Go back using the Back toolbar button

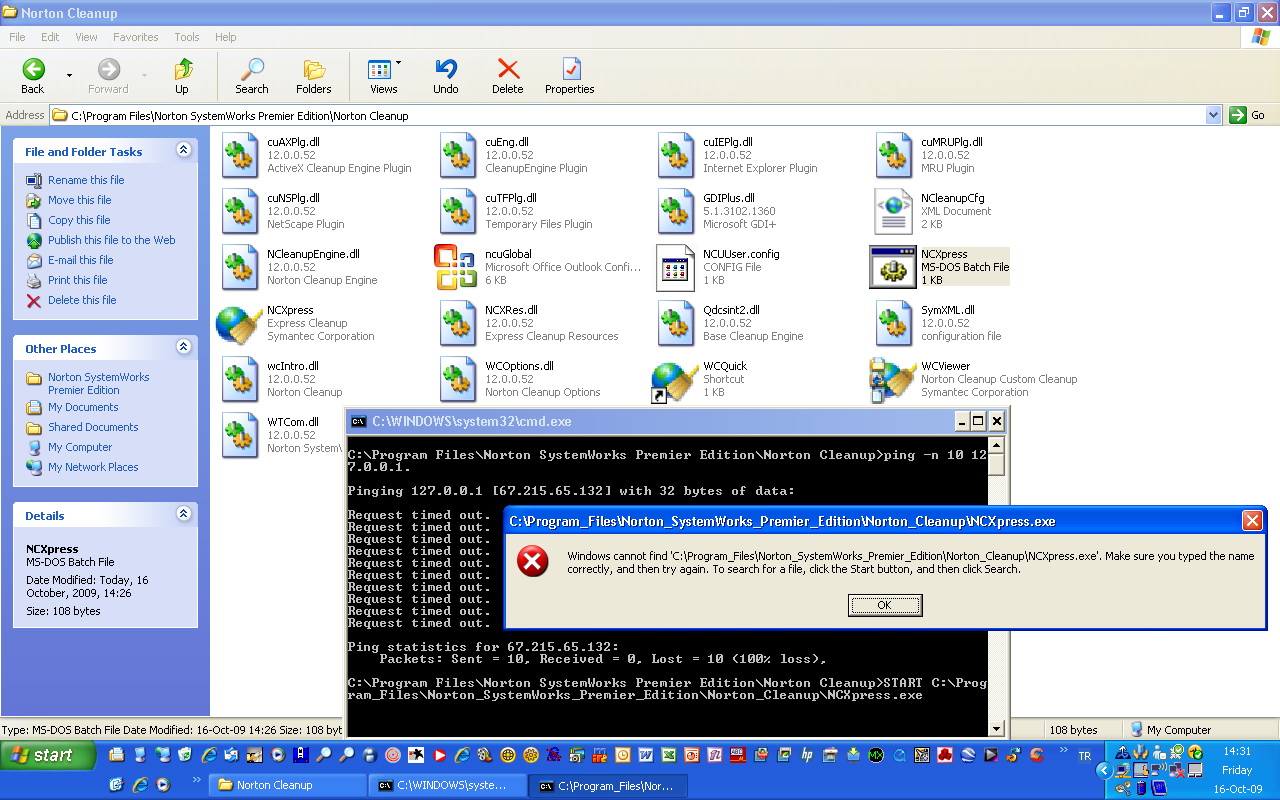point(33,76)
